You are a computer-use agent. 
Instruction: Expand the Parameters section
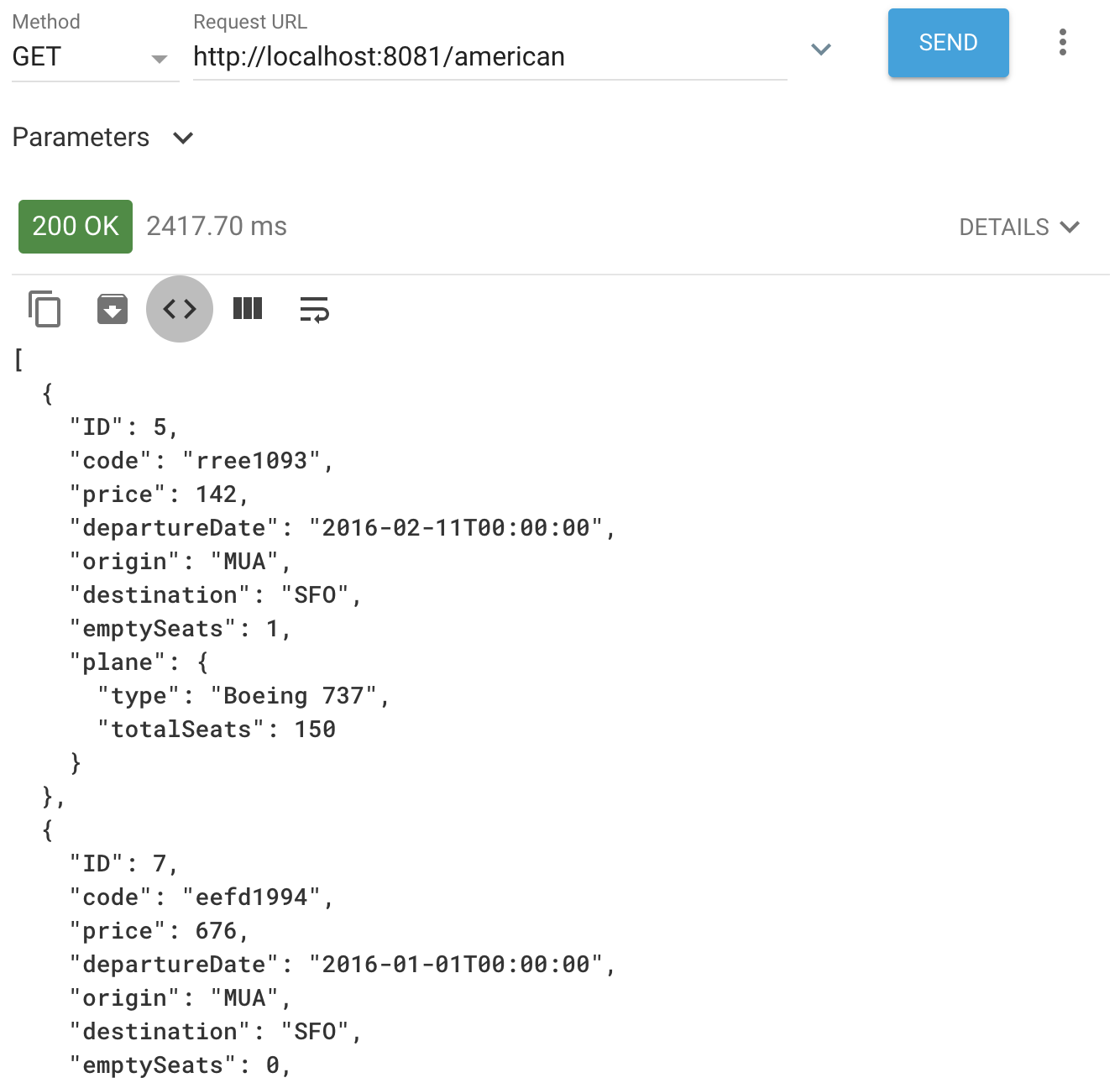[x=102, y=138]
